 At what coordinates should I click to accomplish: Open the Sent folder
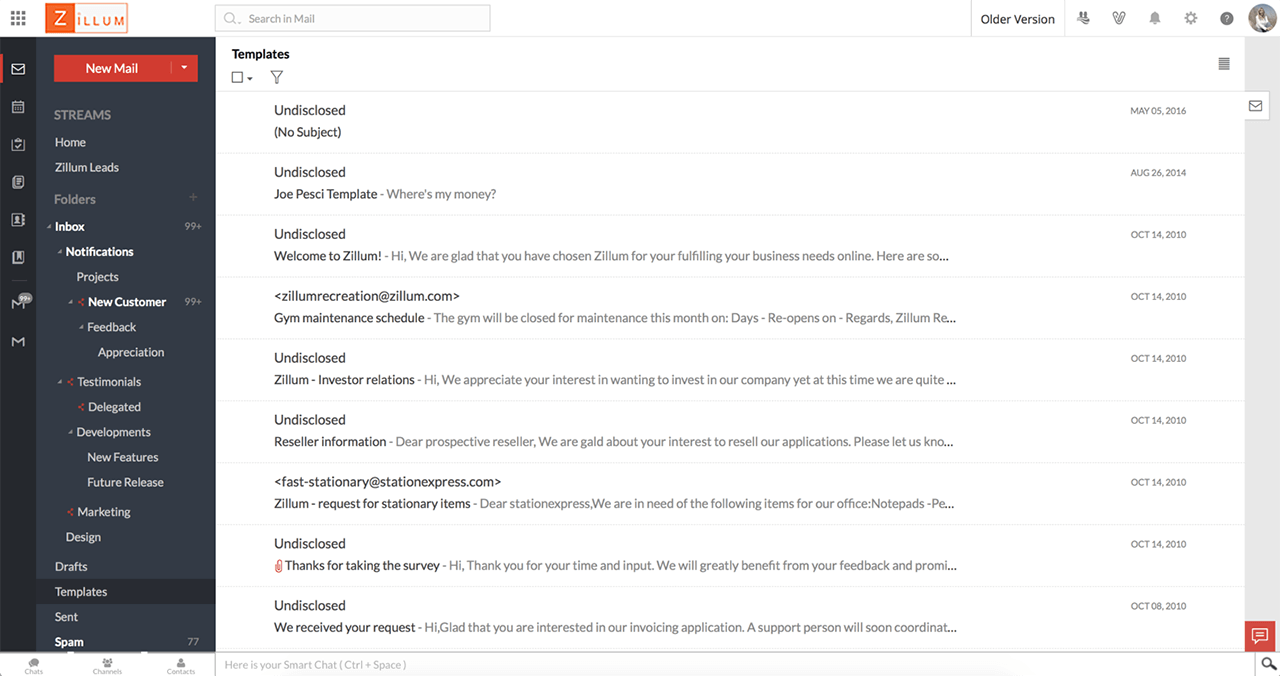click(66, 617)
